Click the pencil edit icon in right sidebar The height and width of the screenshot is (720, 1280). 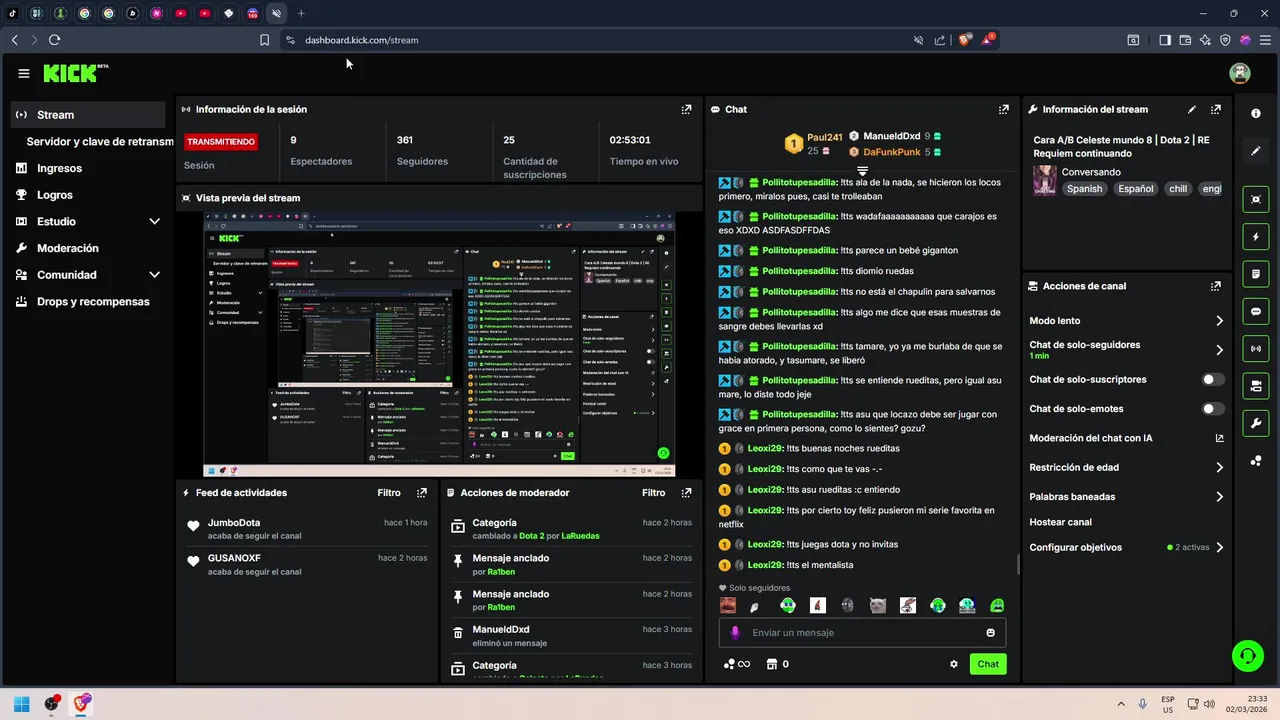coord(1256,151)
